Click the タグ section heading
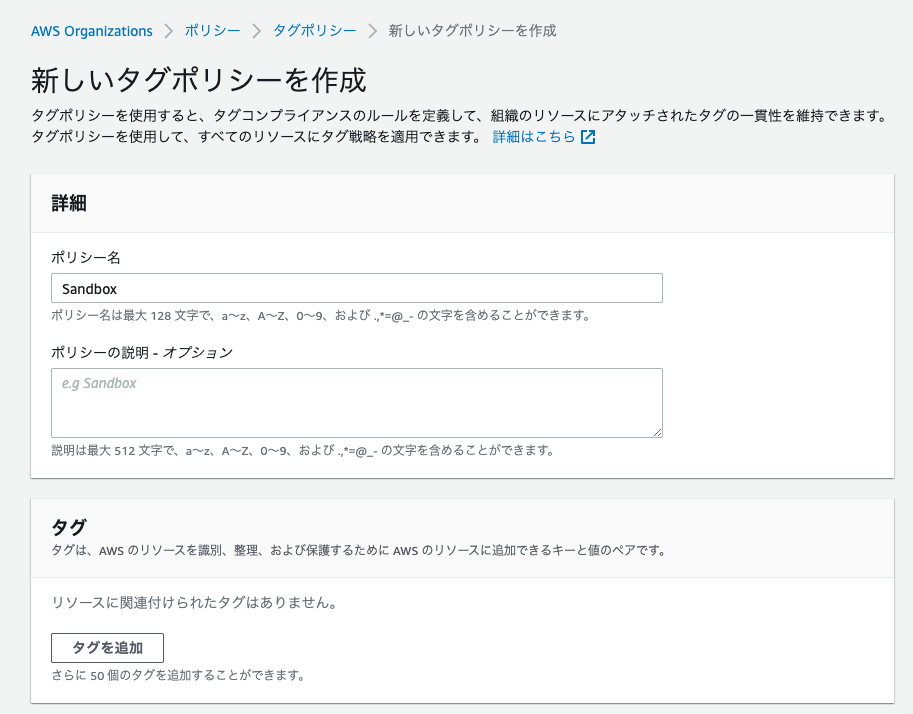Screen dimensions: 913x714 click(x=69, y=528)
